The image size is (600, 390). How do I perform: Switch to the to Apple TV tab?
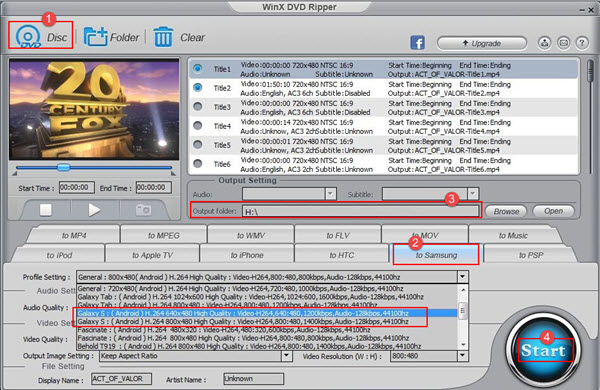[x=152, y=255]
